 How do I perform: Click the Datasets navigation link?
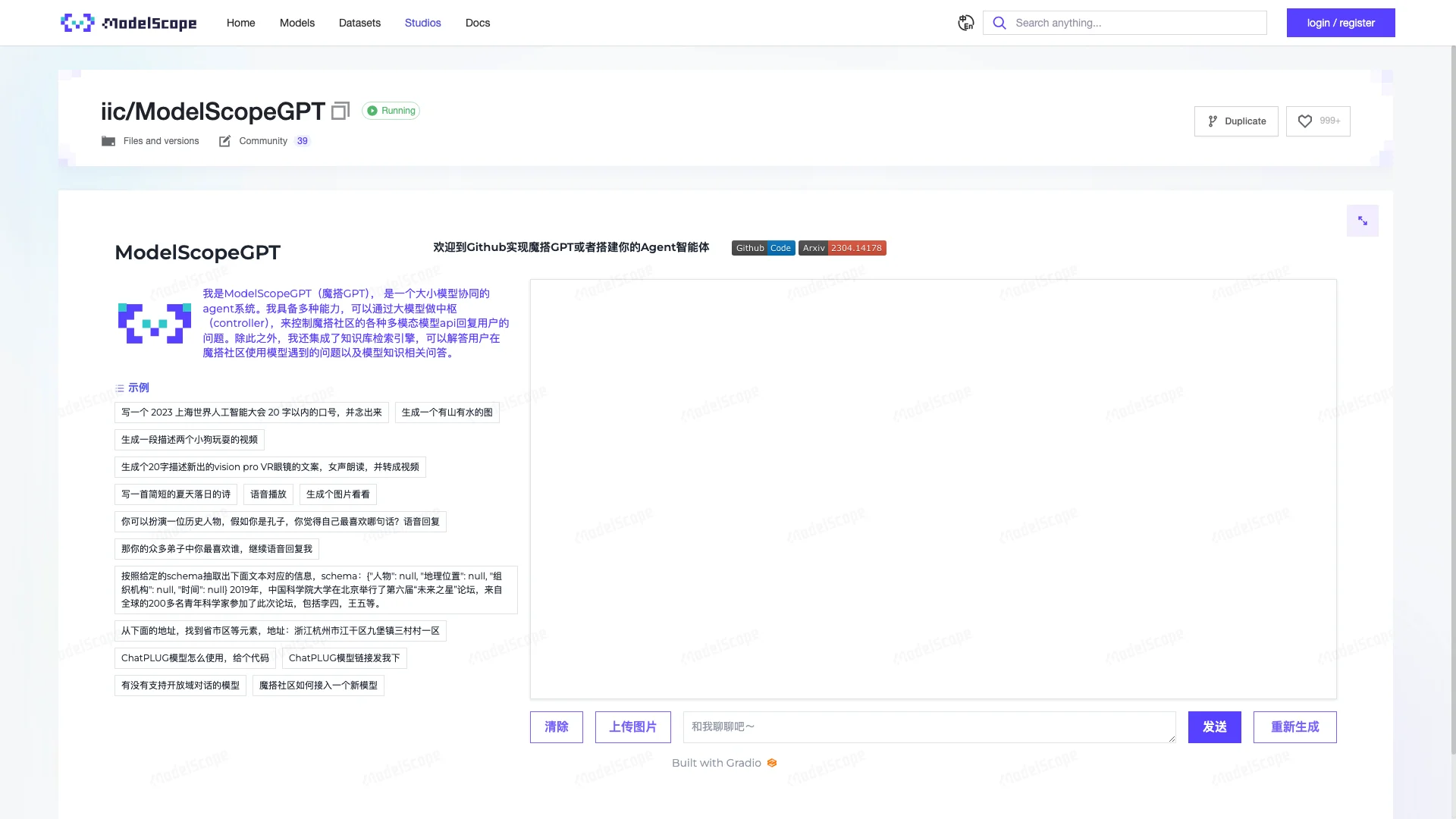coord(359,22)
